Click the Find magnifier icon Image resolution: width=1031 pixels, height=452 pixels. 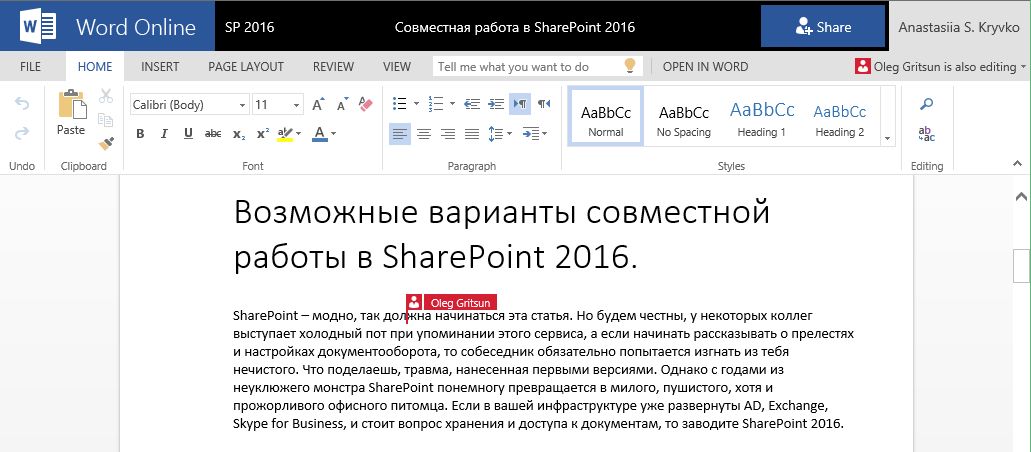(926, 104)
